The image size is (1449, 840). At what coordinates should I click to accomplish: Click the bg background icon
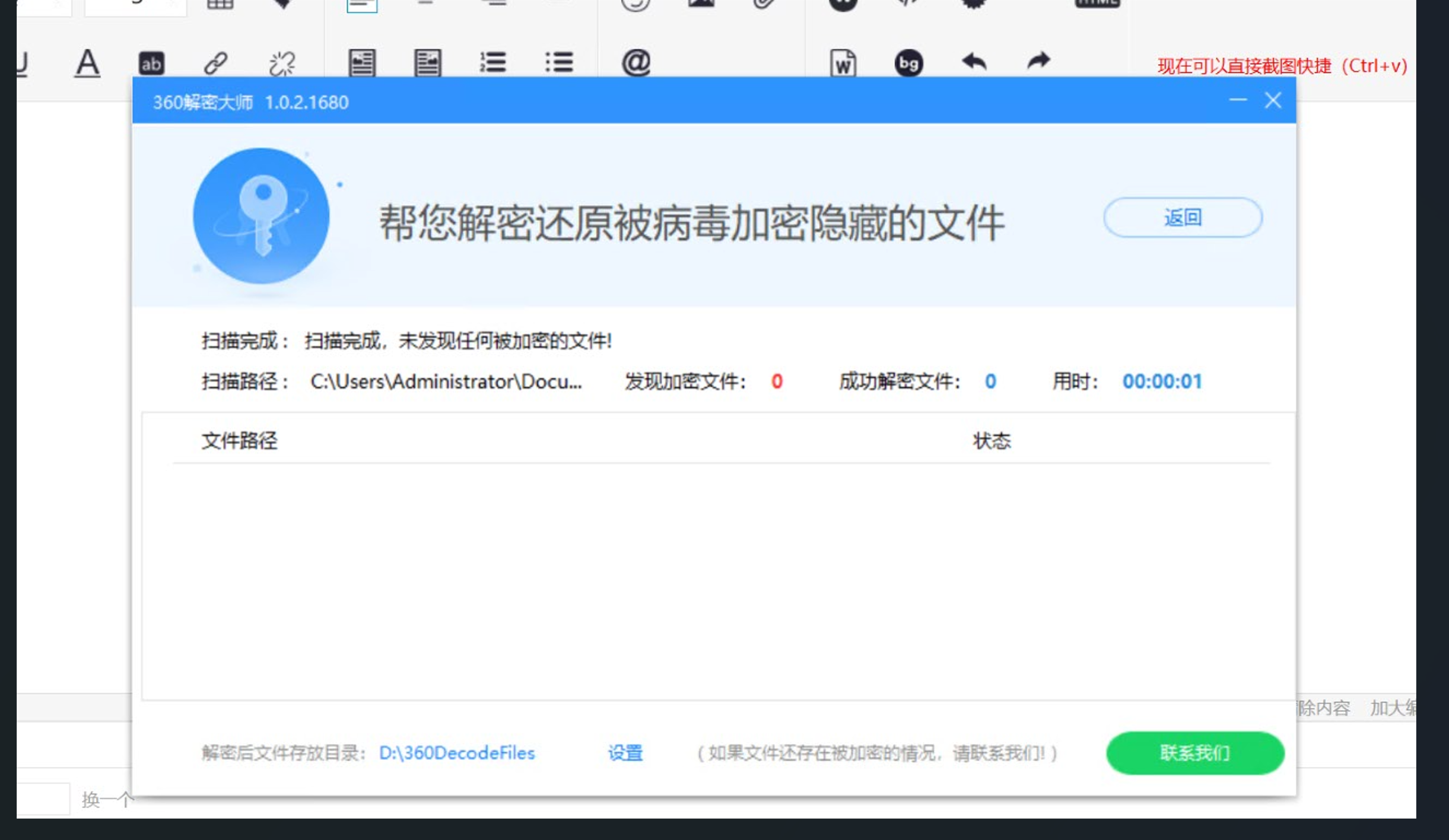pos(908,63)
